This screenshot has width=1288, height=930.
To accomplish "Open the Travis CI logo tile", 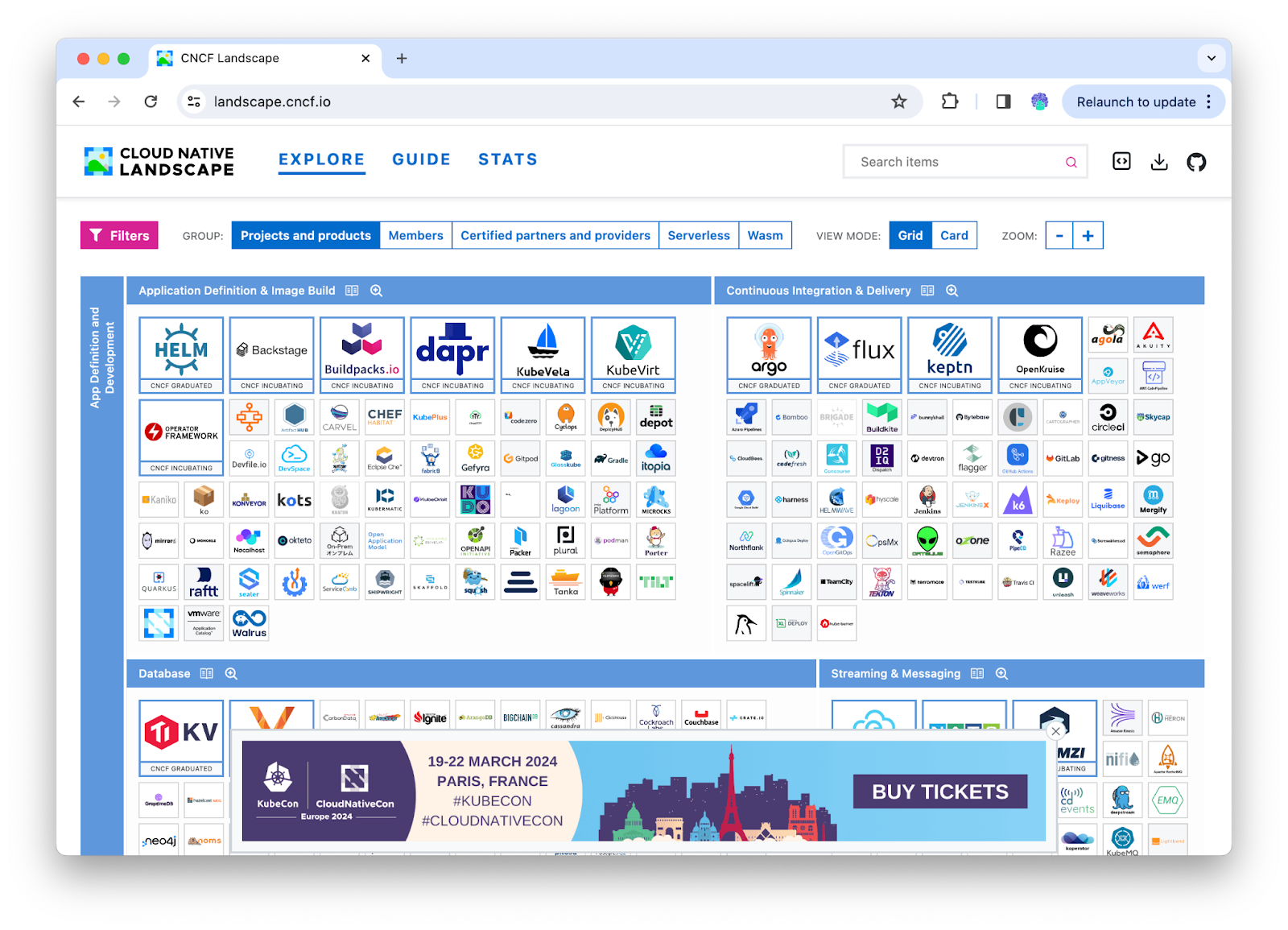I will (x=1018, y=581).
